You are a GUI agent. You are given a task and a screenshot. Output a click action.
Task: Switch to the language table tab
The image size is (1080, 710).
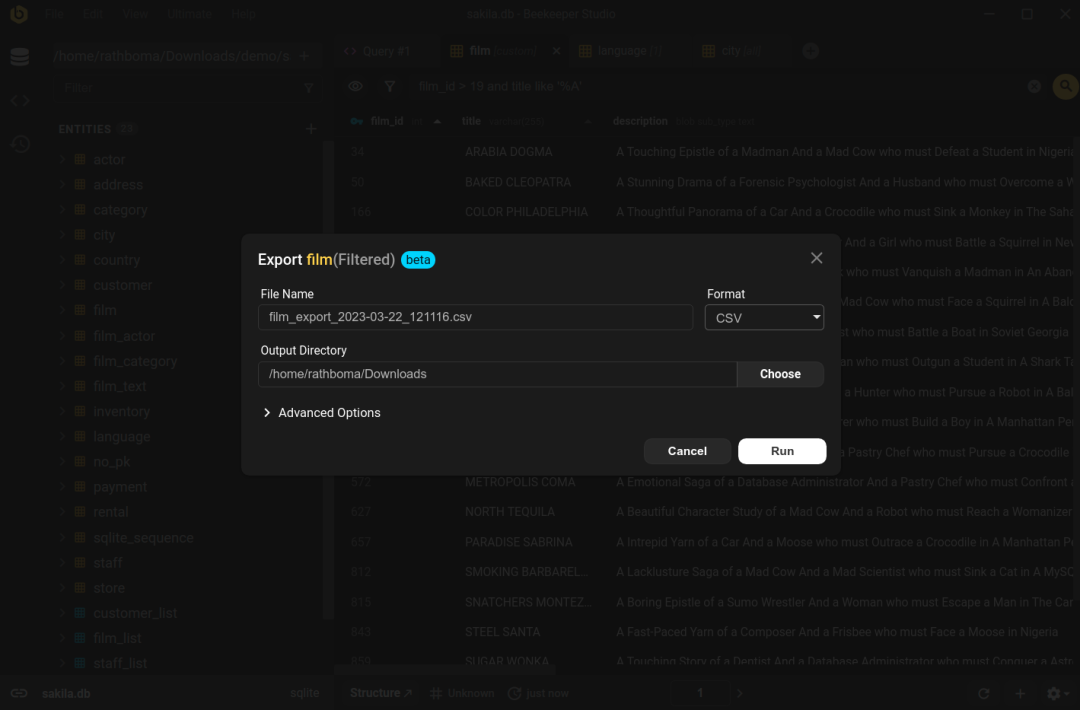tap(622, 51)
